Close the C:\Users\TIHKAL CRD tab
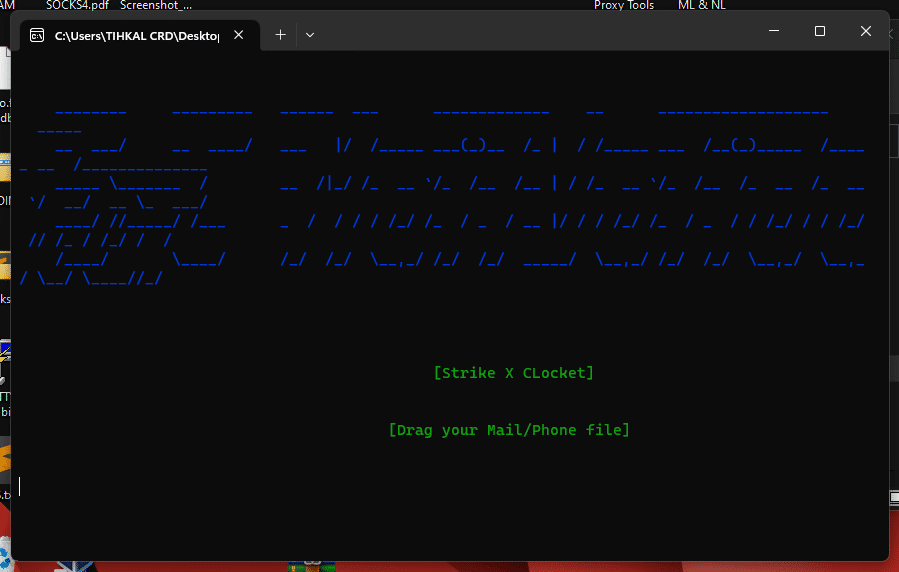The width and height of the screenshot is (899, 572). [239, 35]
